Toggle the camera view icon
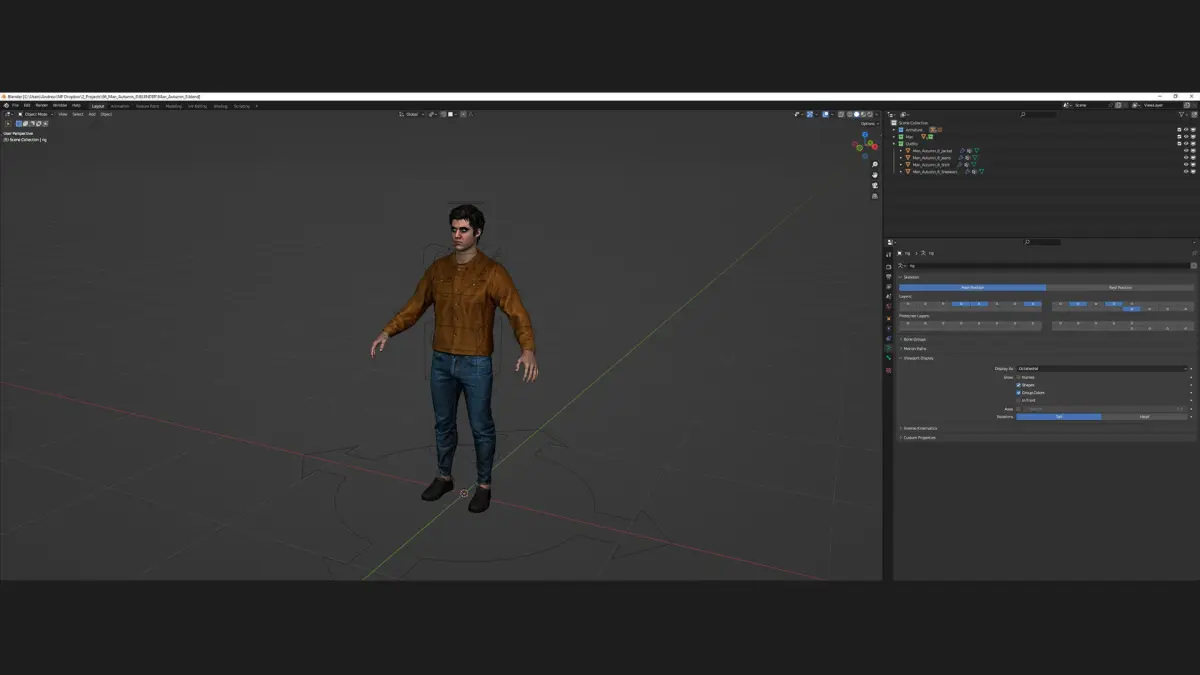The width and height of the screenshot is (1200, 675). click(x=875, y=185)
